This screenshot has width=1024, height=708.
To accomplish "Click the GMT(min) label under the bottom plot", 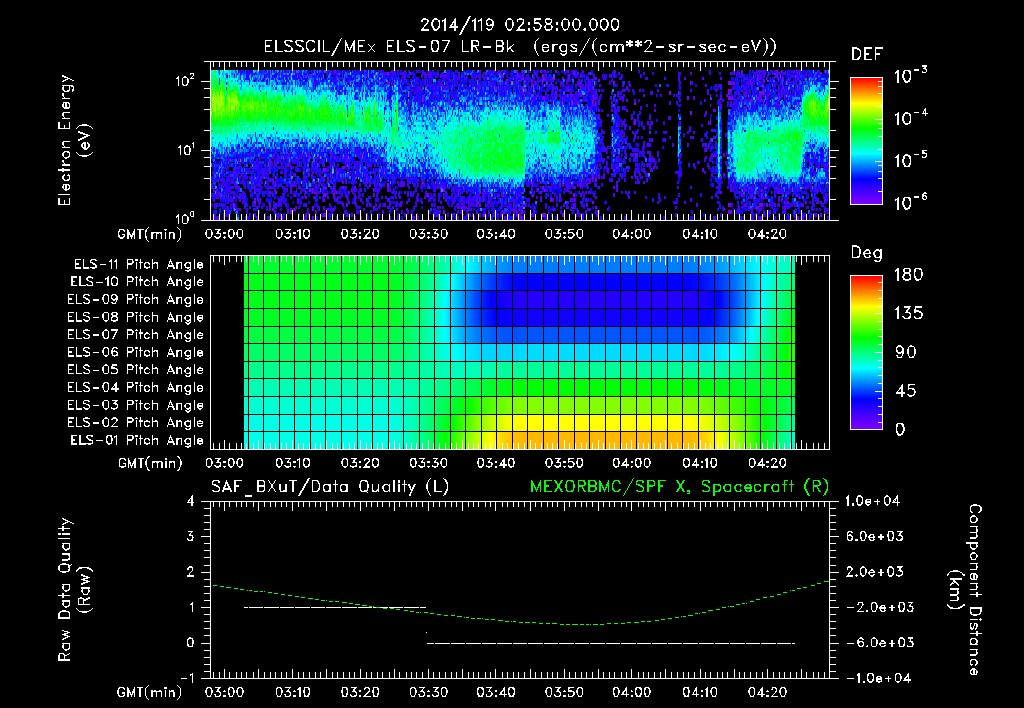I will pyautogui.click(x=150, y=692).
